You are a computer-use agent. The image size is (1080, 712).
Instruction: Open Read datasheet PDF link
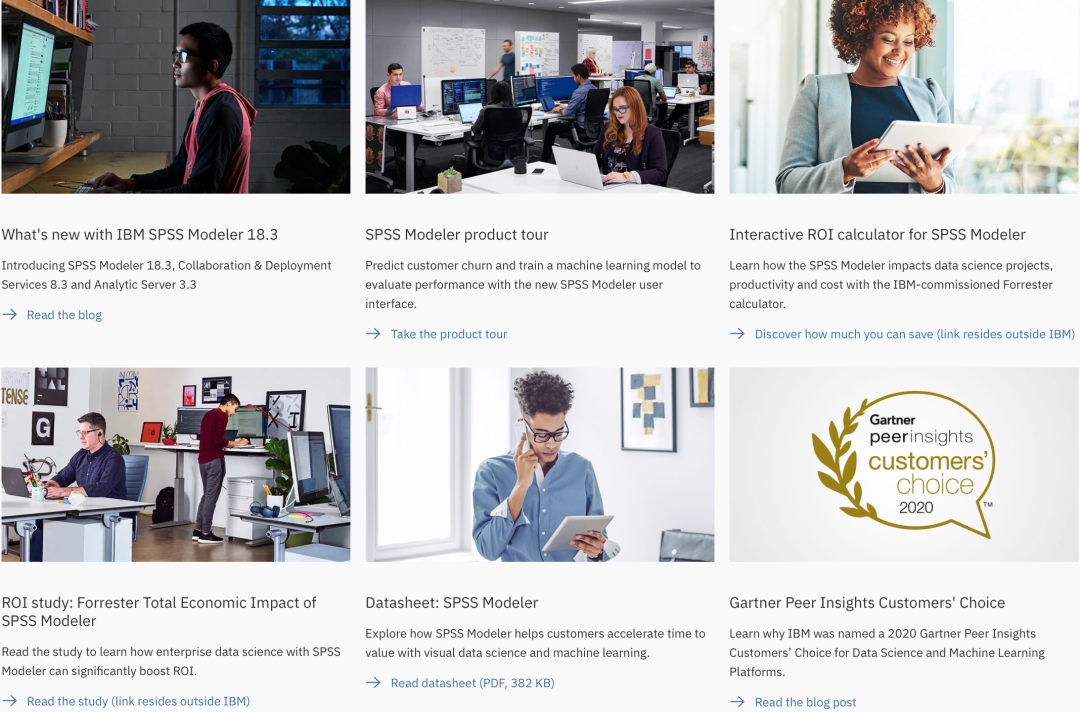coord(472,682)
